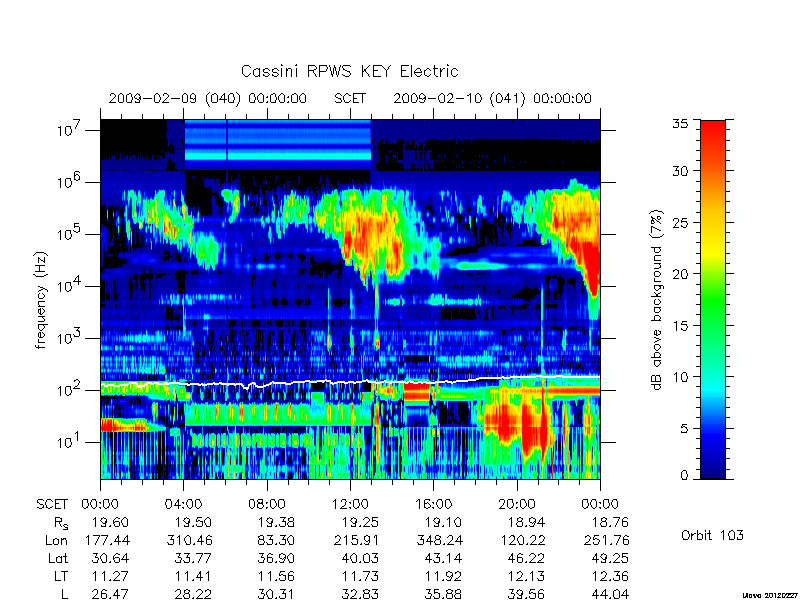Image resolution: width=800 pixels, height=600 pixels.
Task: Select the L-shell value 39.56
Action: pos(526,594)
